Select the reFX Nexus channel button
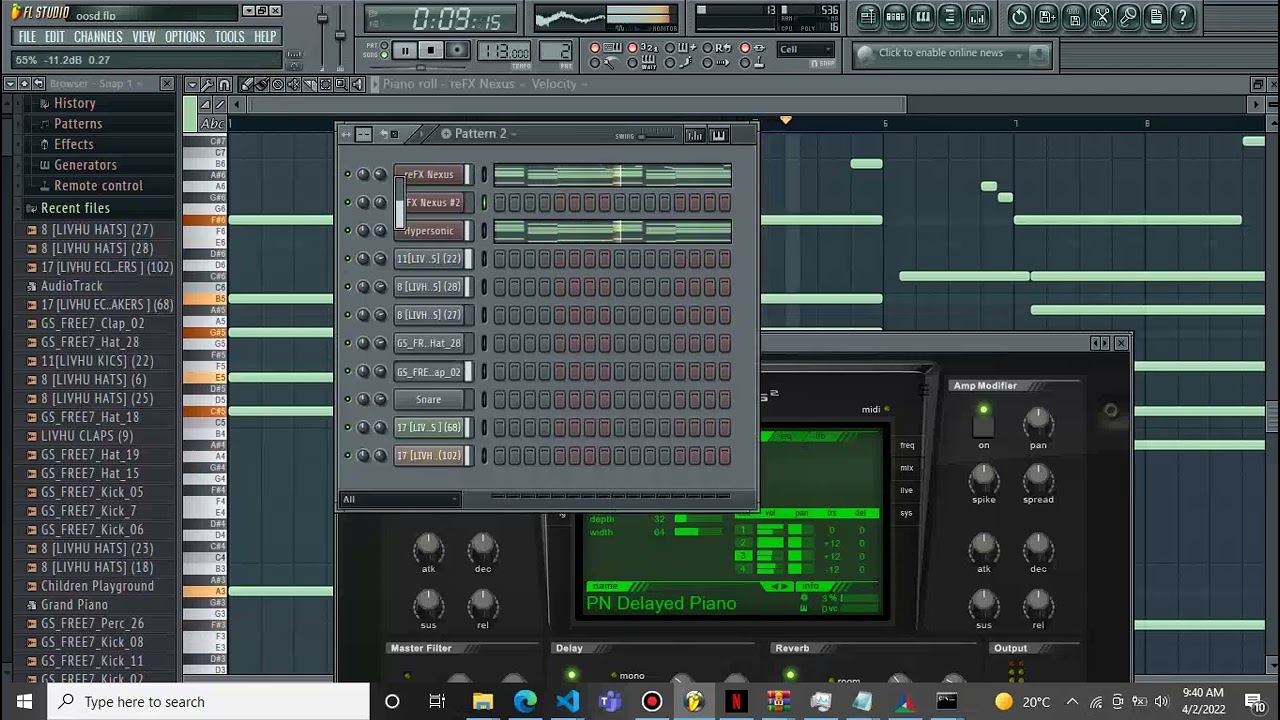 (x=429, y=175)
